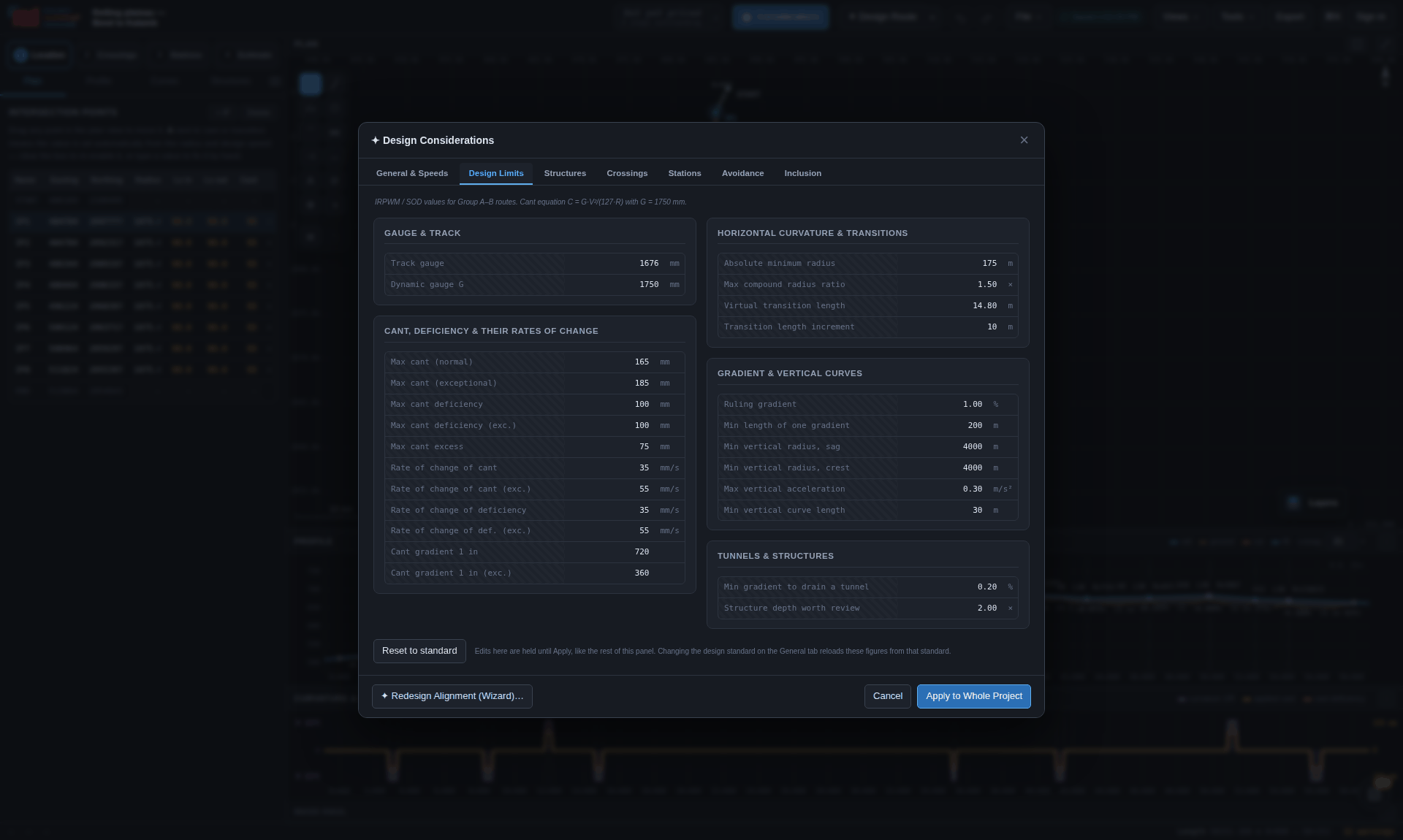Image resolution: width=1403 pixels, height=840 pixels.
Task: Edit Rate of change of def. (exc.) value
Action: pyautogui.click(x=609, y=531)
